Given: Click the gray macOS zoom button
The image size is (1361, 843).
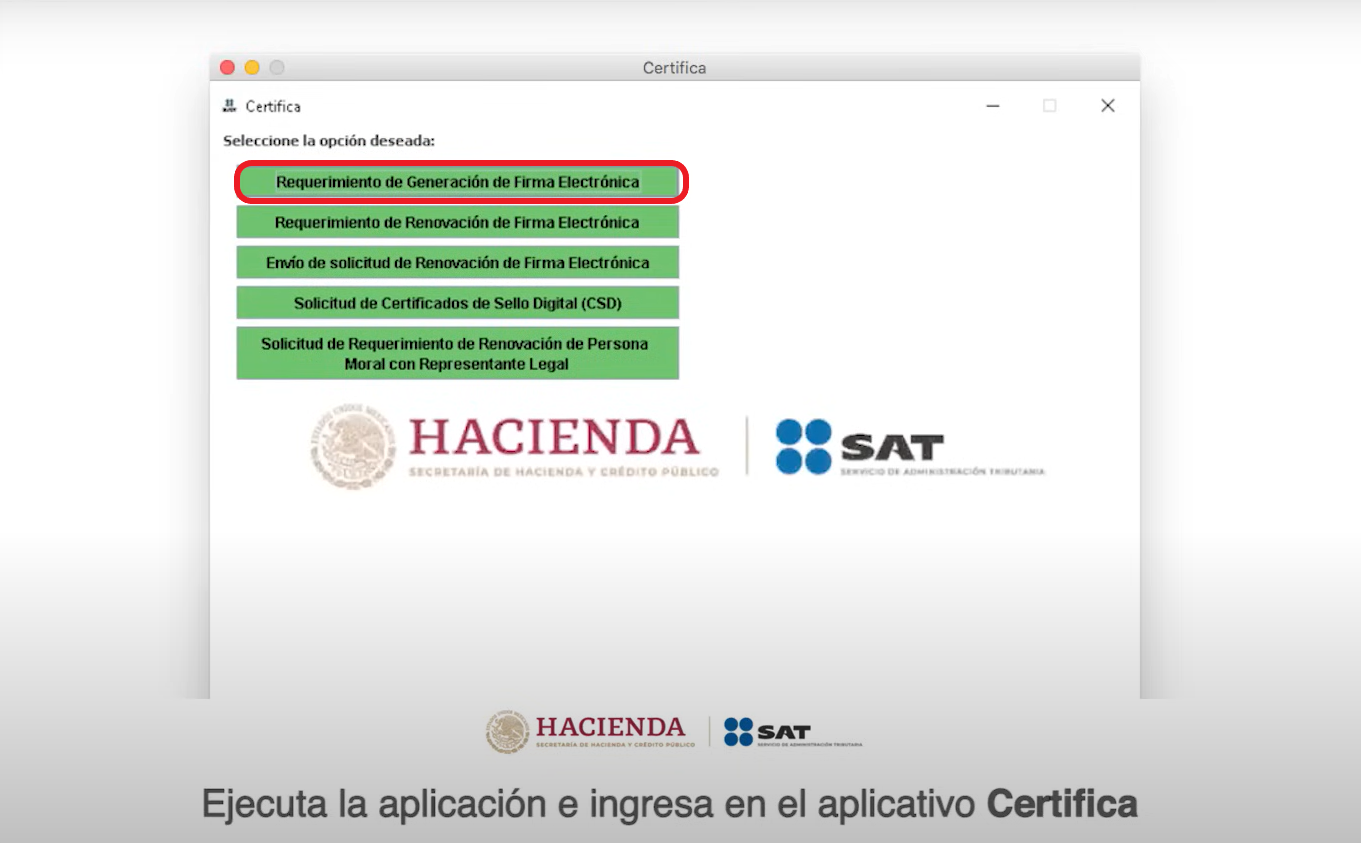Looking at the screenshot, I should pos(277,67).
